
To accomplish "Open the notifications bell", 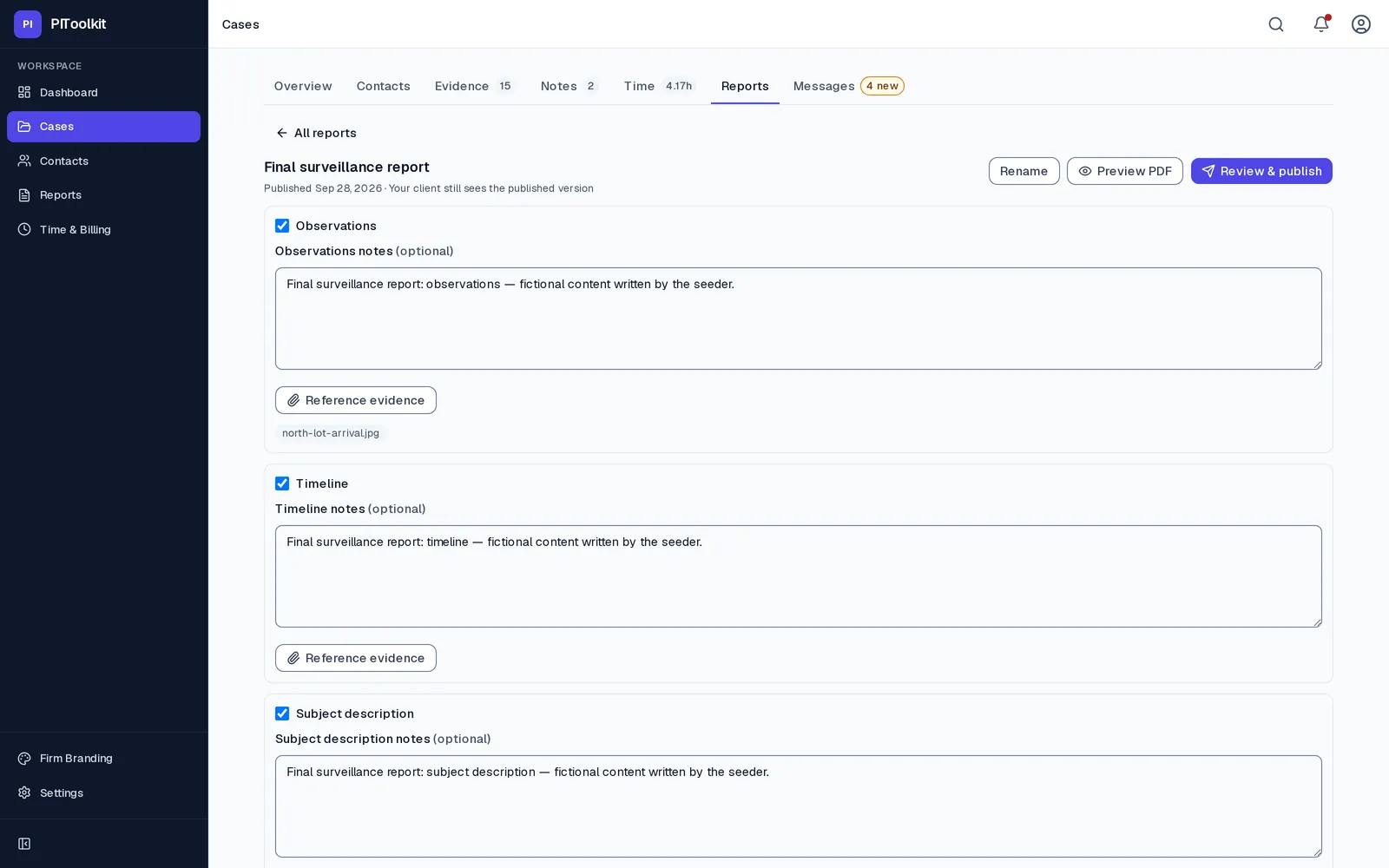I will point(1321,24).
